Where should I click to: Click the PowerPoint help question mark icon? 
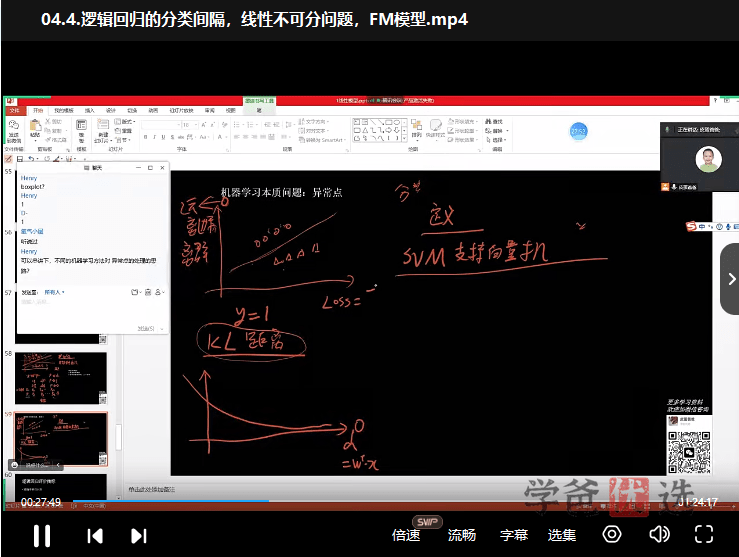[x=715, y=100]
